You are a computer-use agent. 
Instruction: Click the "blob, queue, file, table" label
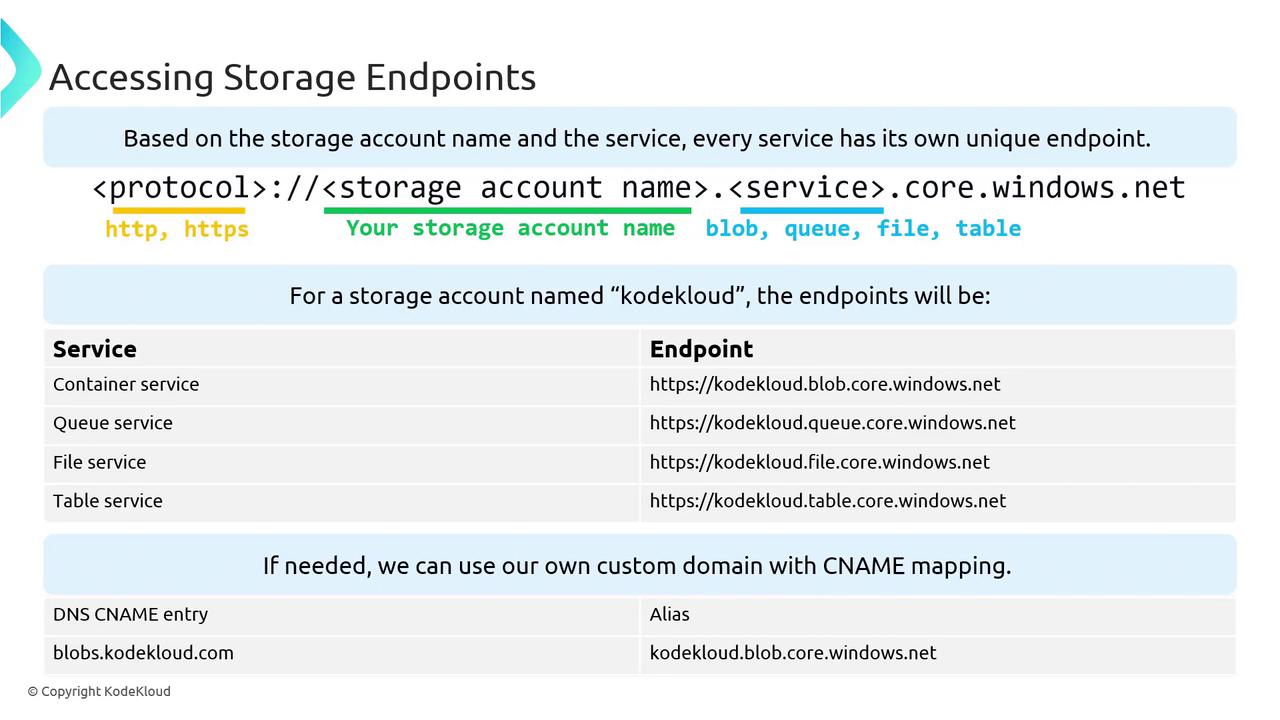863,229
